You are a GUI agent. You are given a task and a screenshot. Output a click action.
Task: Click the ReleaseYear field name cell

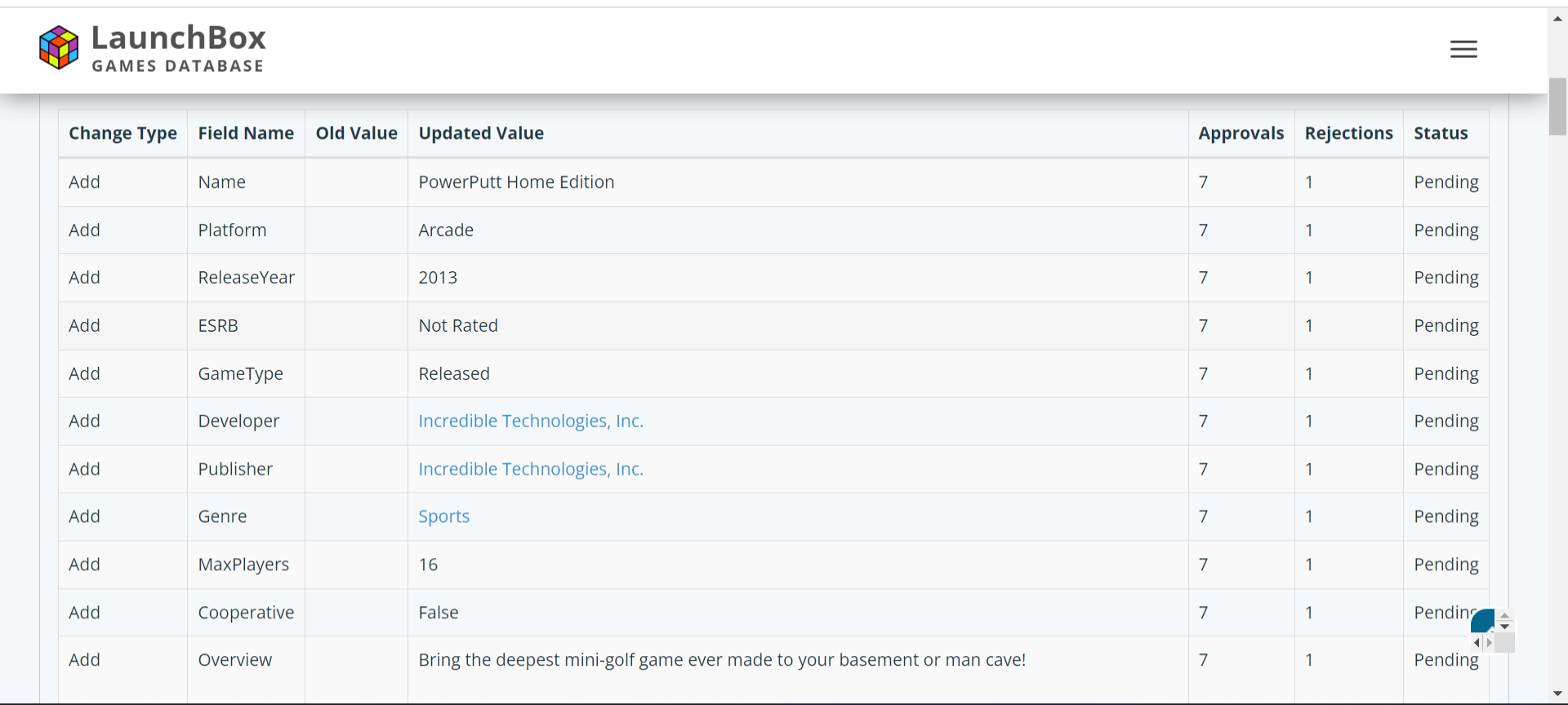point(246,278)
